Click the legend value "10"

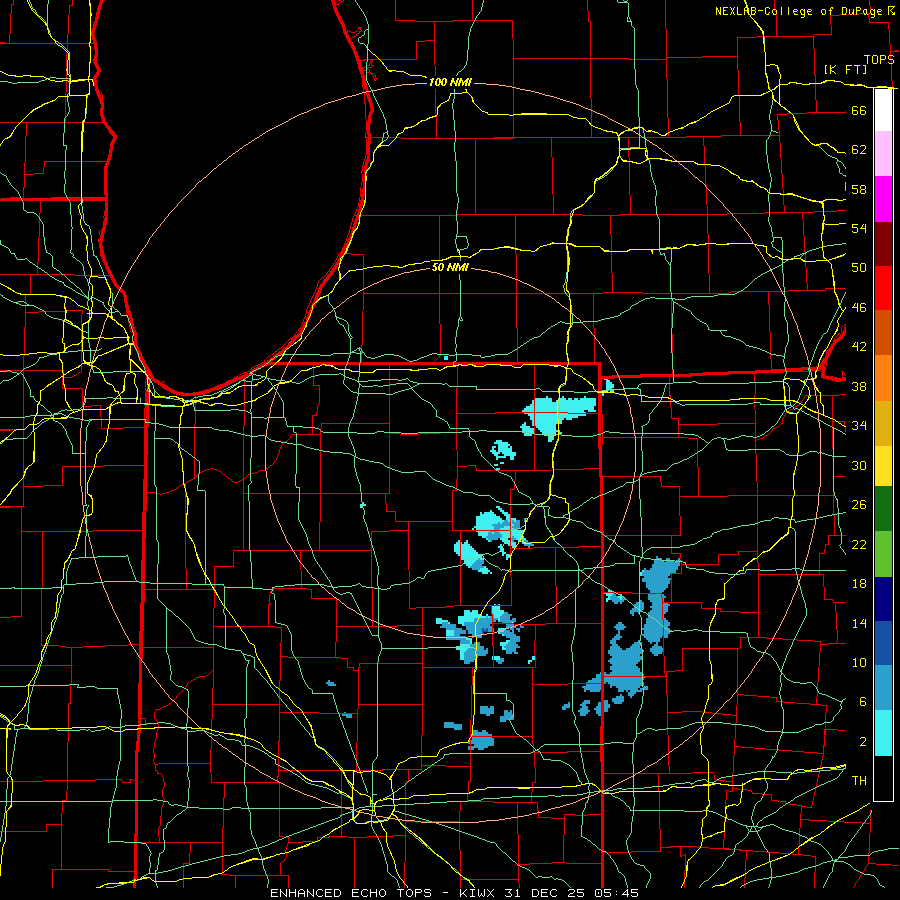(859, 663)
